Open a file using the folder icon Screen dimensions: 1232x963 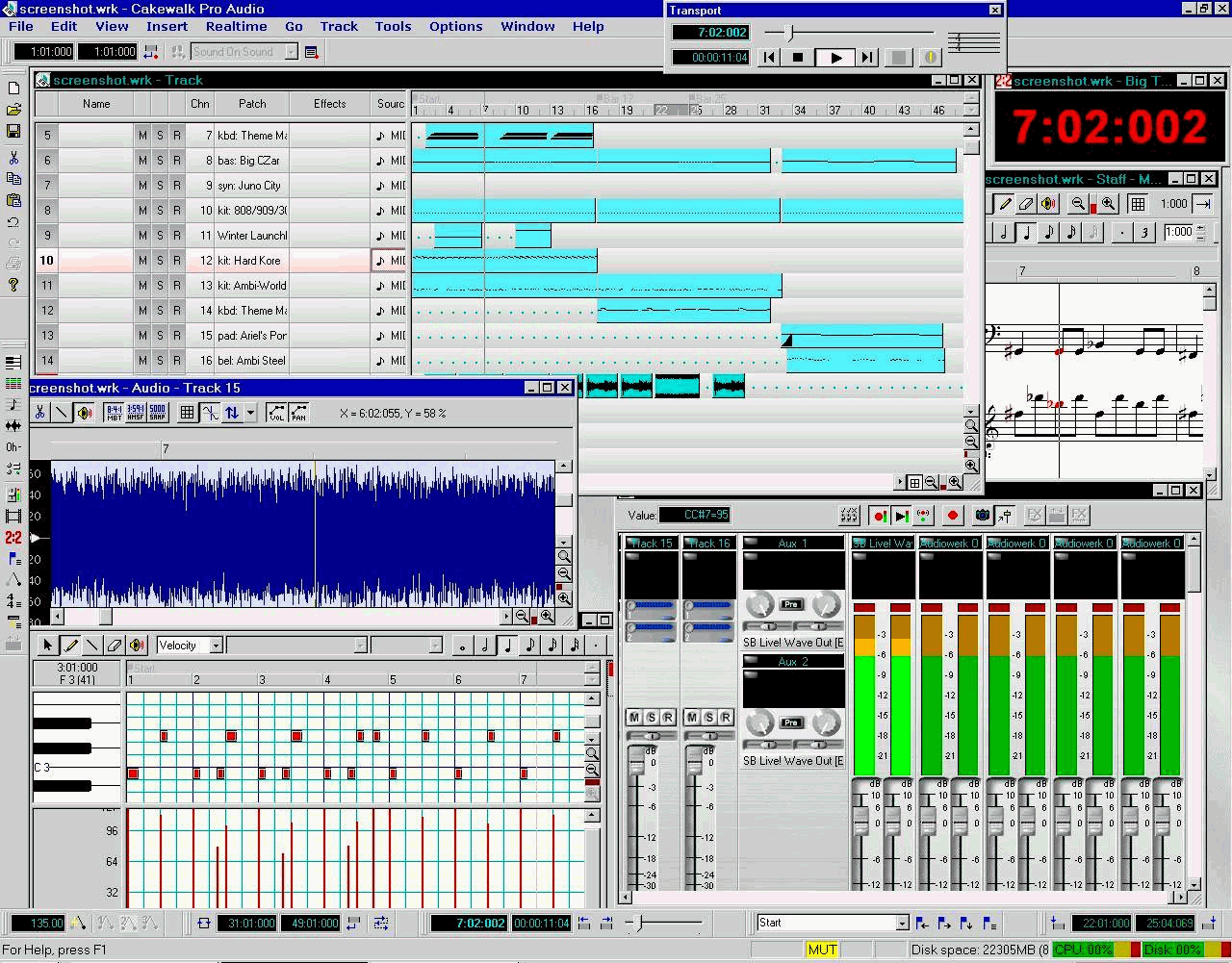13,111
